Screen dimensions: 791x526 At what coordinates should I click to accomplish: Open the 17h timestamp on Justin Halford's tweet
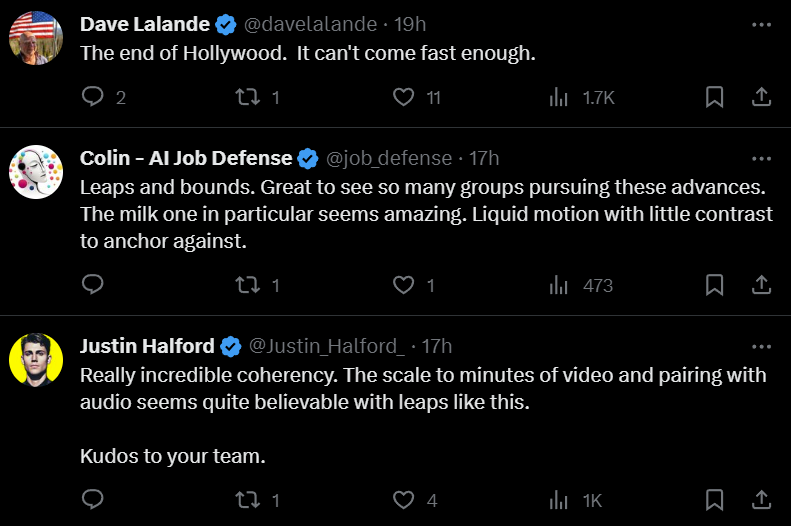pyautogui.click(x=437, y=346)
